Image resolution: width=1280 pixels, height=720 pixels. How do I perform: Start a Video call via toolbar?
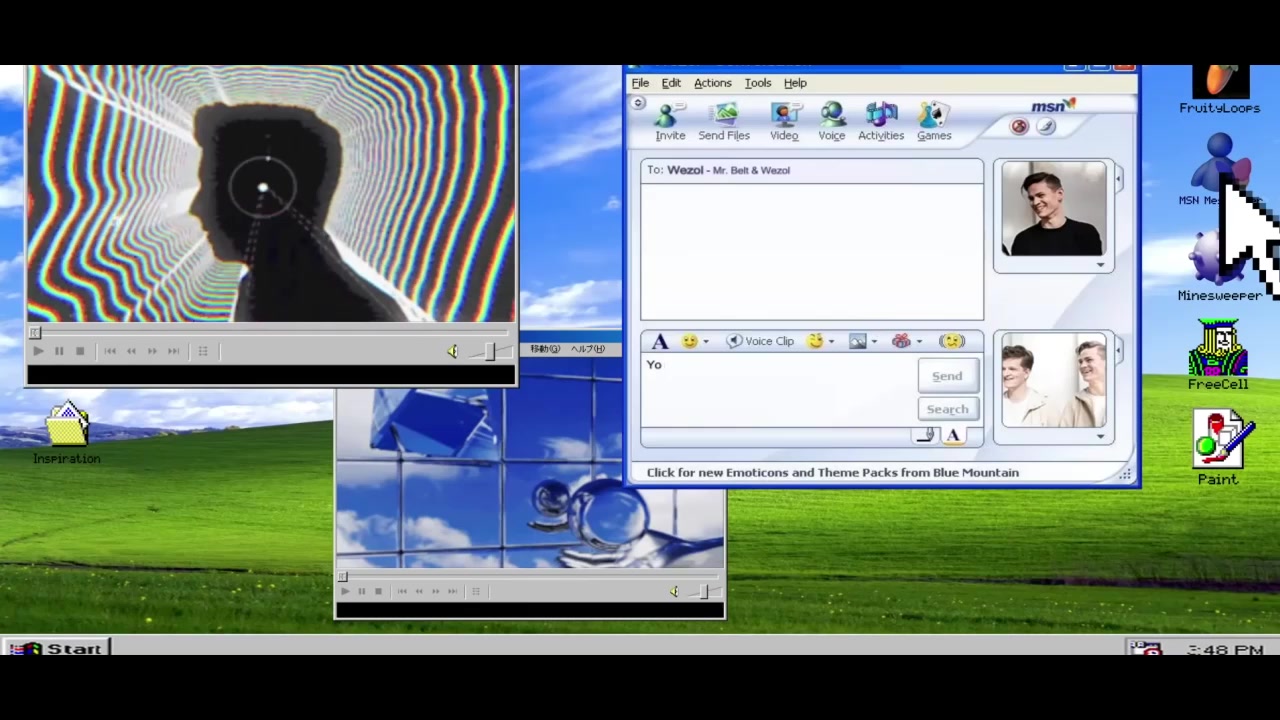(x=784, y=121)
